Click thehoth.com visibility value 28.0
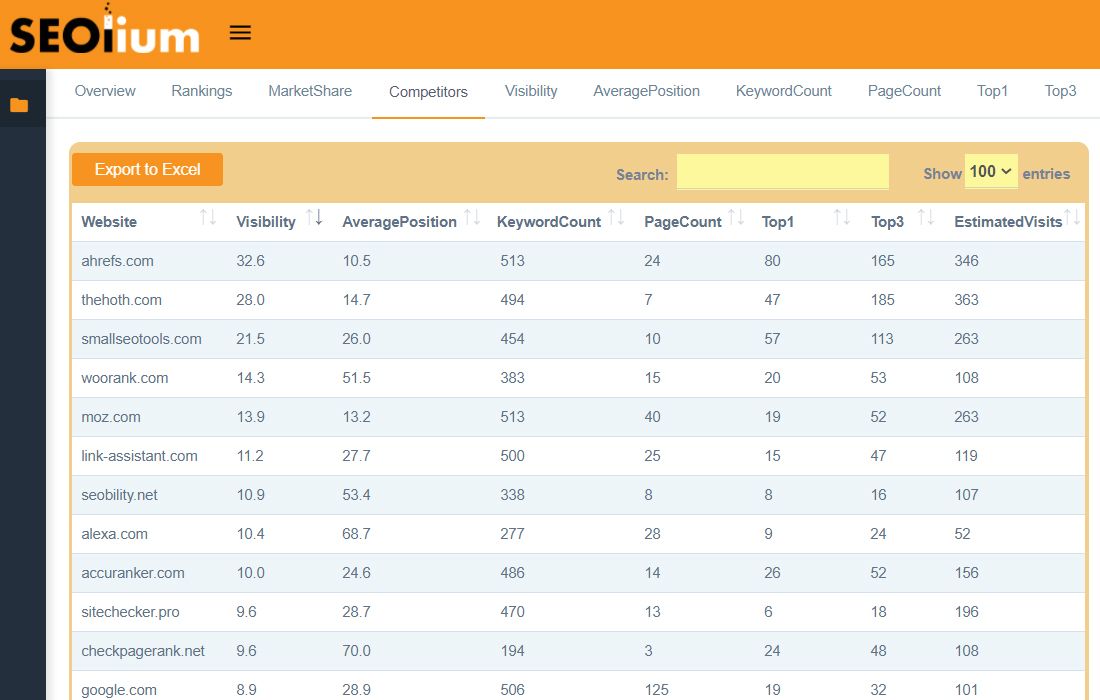The width and height of the screenshot is (1100, 700). (x=250, y=300)
